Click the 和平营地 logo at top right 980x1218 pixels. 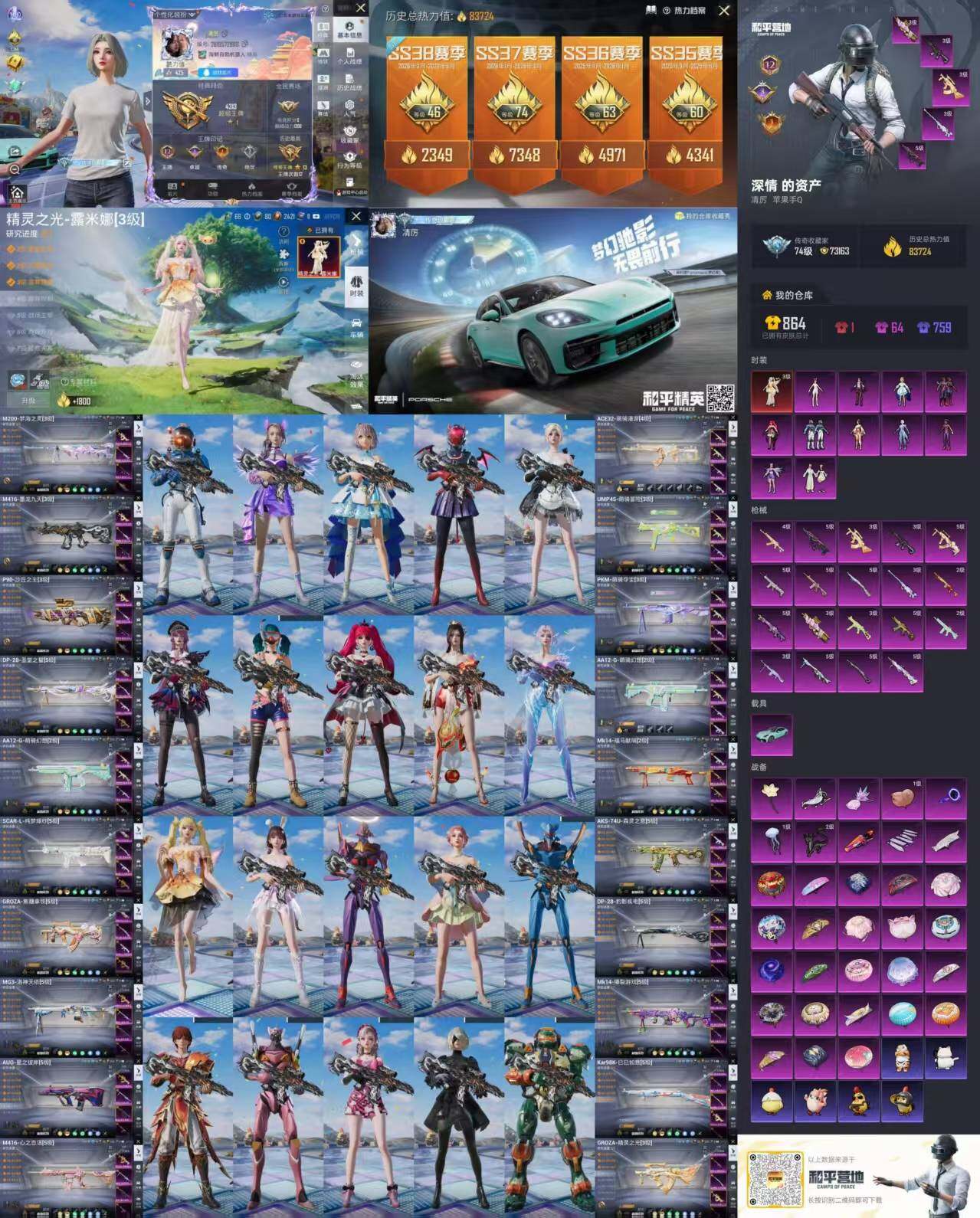(772, 28)
